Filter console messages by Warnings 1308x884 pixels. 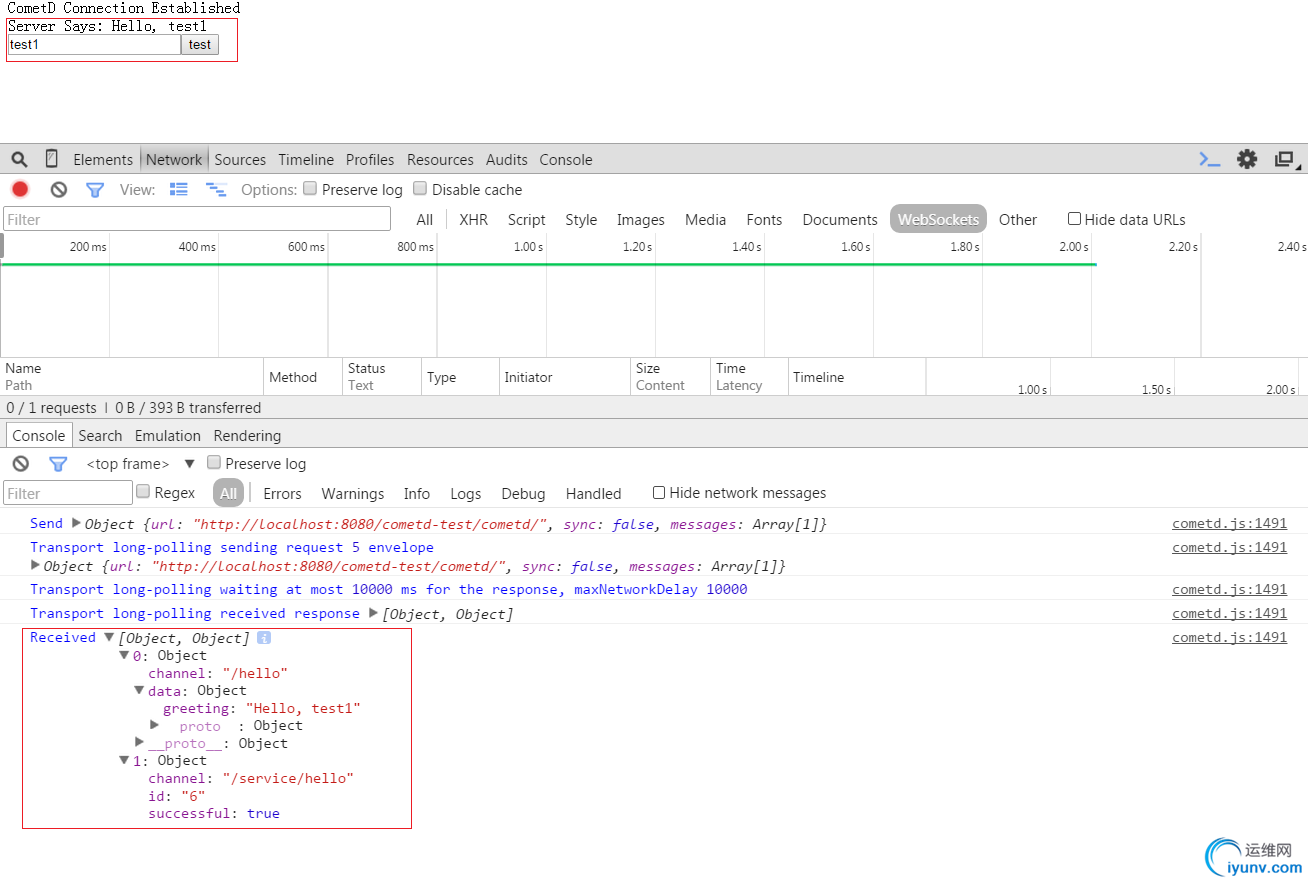point(352,493)
